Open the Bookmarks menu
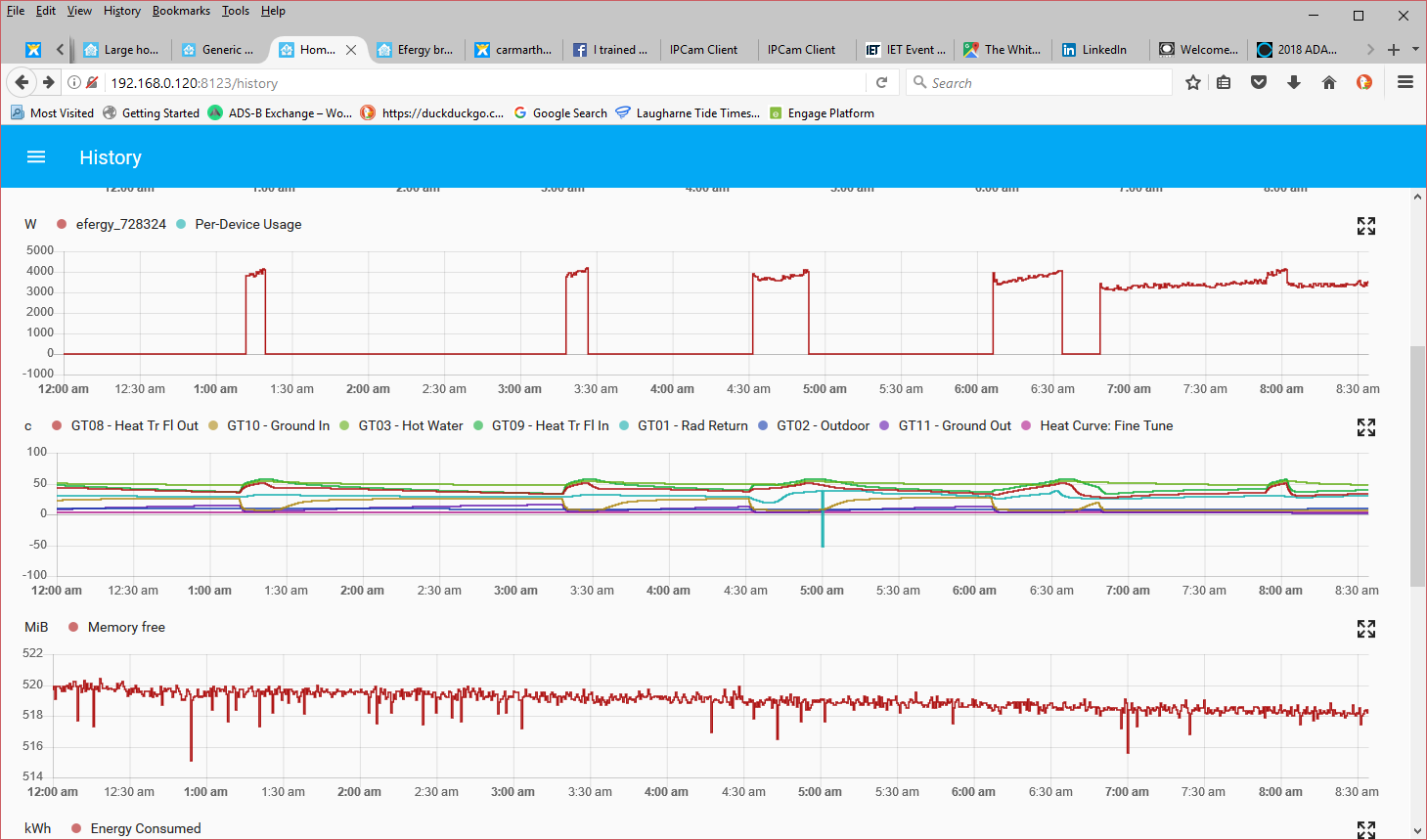 pos(180,11)
